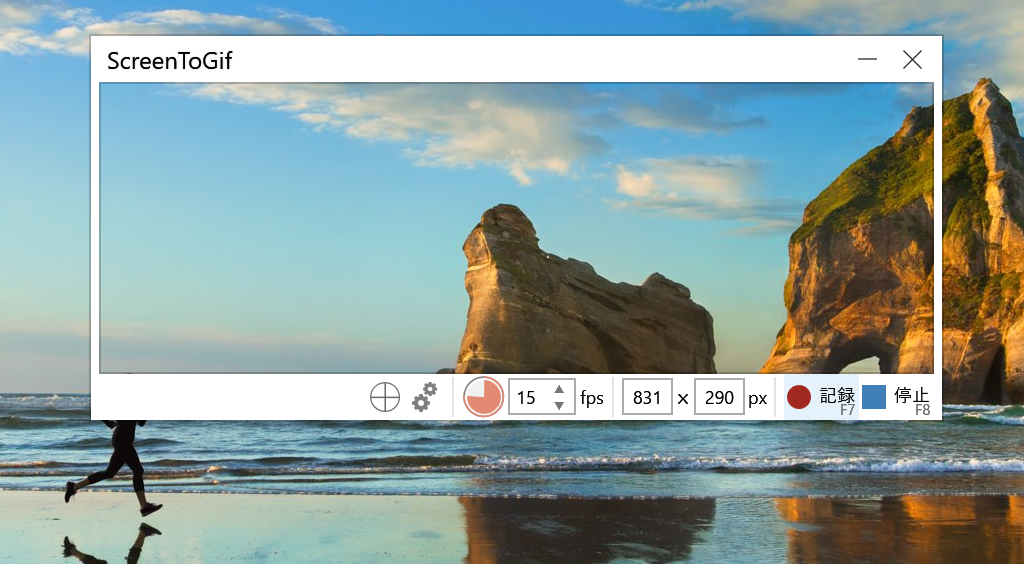Start recording with the 記録 button
Screen dimensions: 1024x564
coord(821,397)
